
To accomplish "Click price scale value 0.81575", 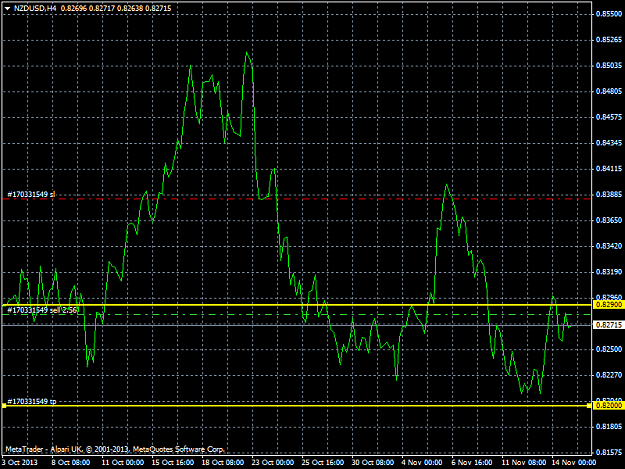I will pos(609,453).
